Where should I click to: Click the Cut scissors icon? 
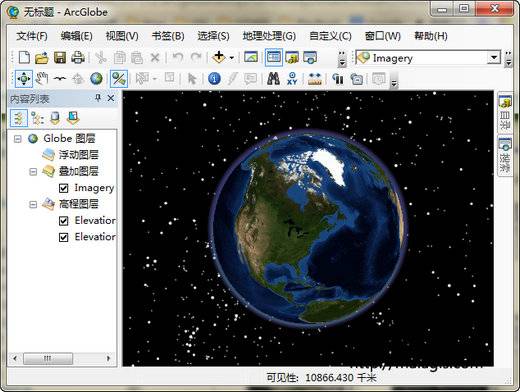tap(101, 58)
